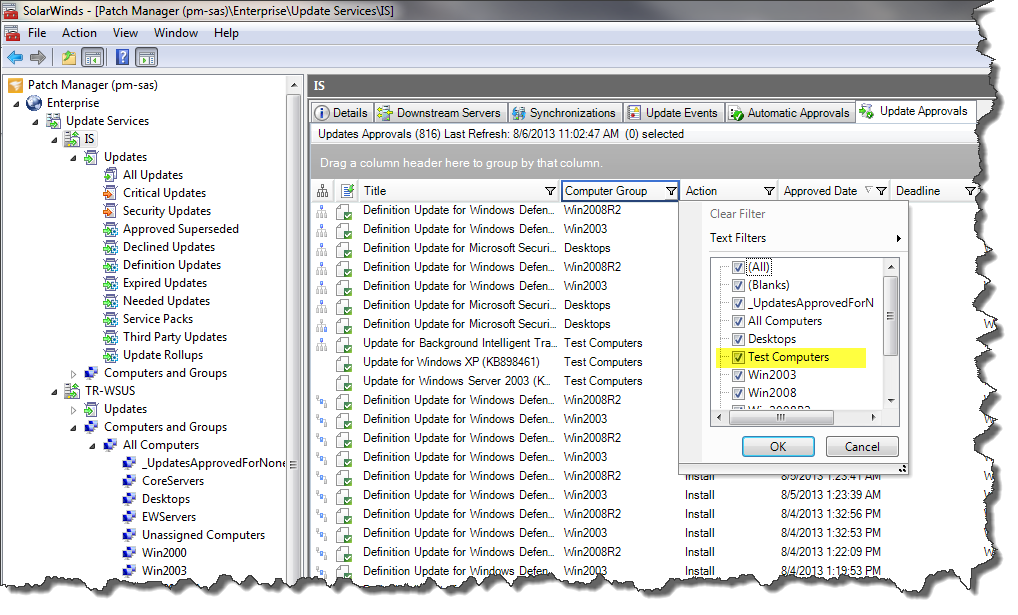Image resolution: width=1018 pixels, height=615 pixels.
Task: Select the 'Update for Windows XP (KB898461)' row
Action: pos(451,362)
